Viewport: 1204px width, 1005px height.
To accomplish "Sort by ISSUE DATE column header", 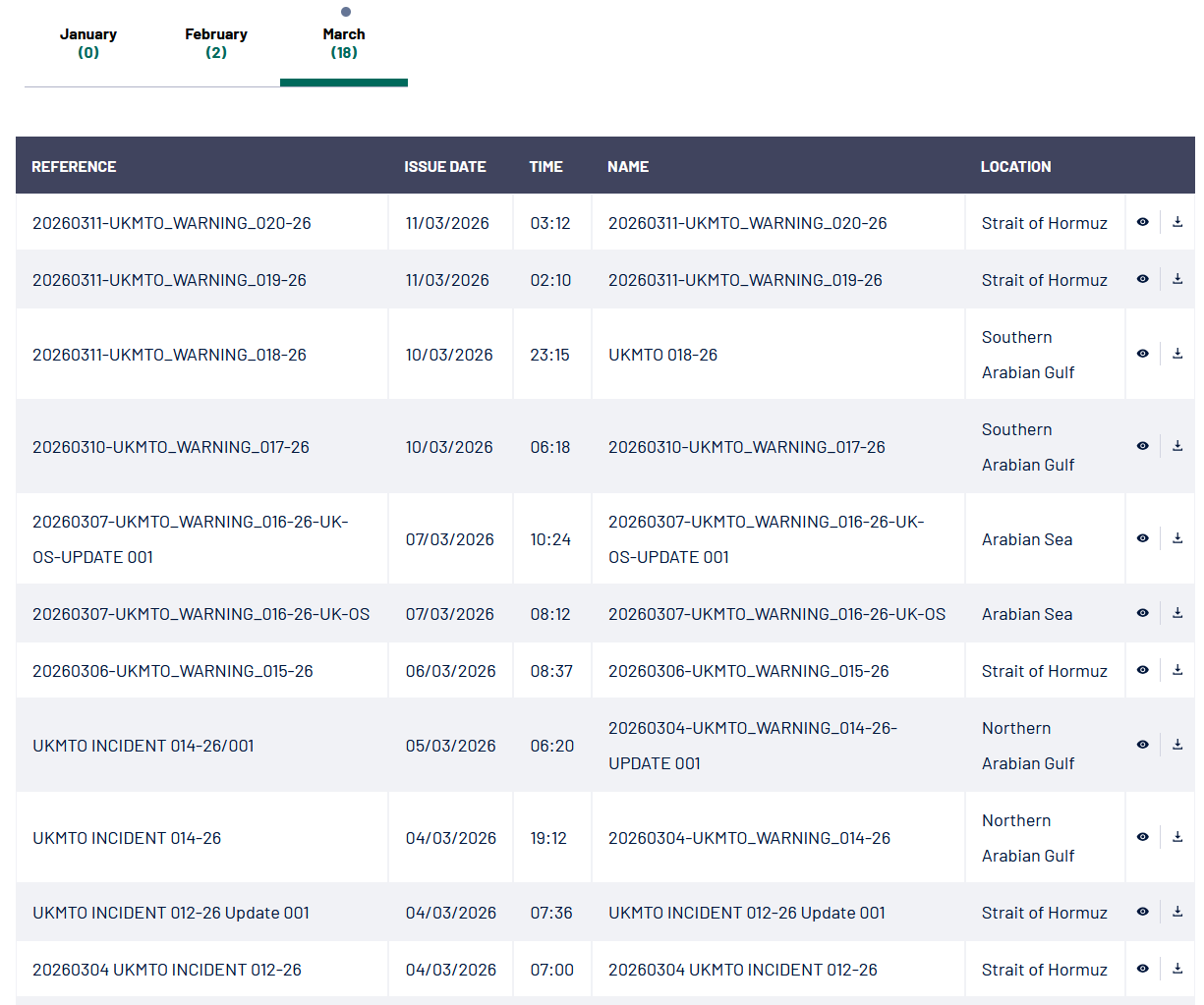I will 445,167.
